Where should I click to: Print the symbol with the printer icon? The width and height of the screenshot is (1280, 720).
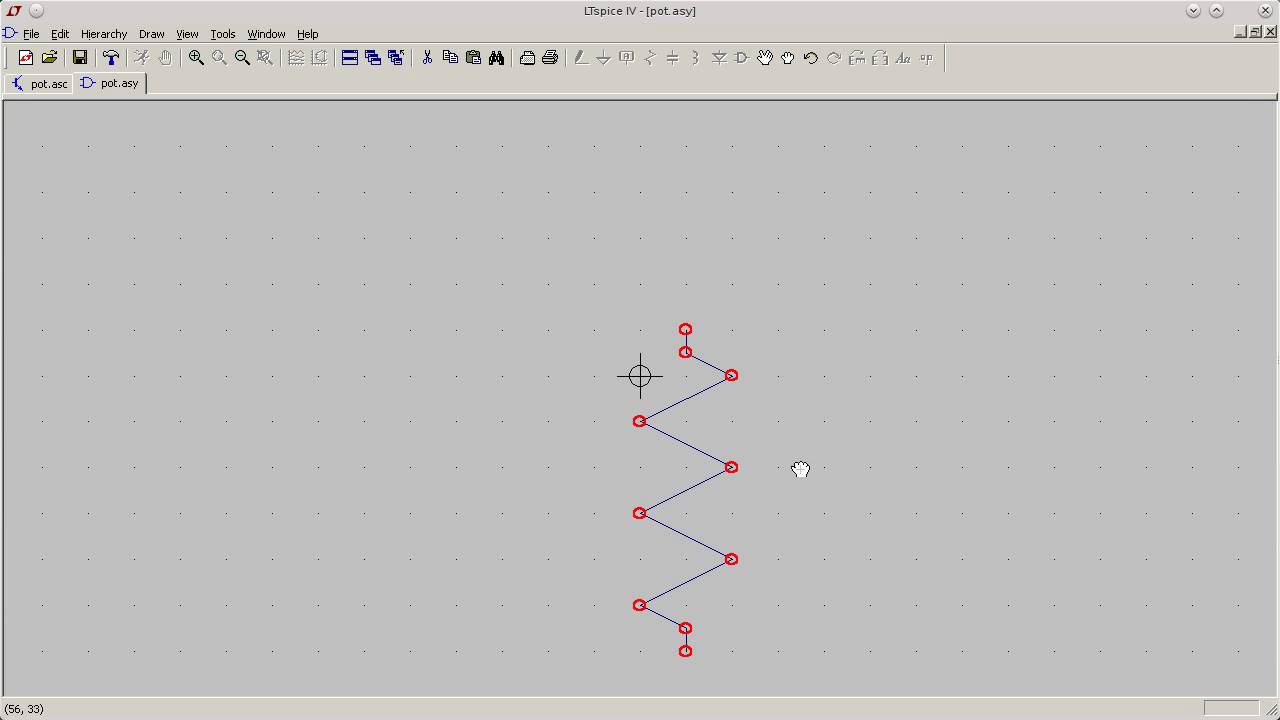point(550,58)
